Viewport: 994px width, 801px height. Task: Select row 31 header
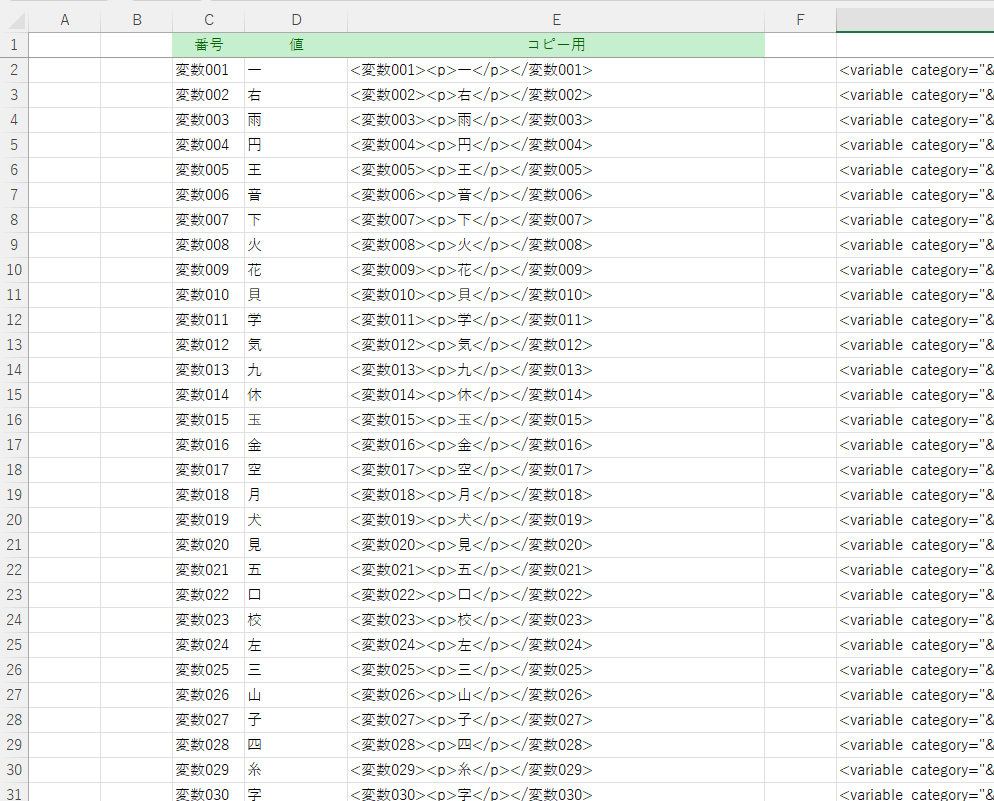point(14,793)
